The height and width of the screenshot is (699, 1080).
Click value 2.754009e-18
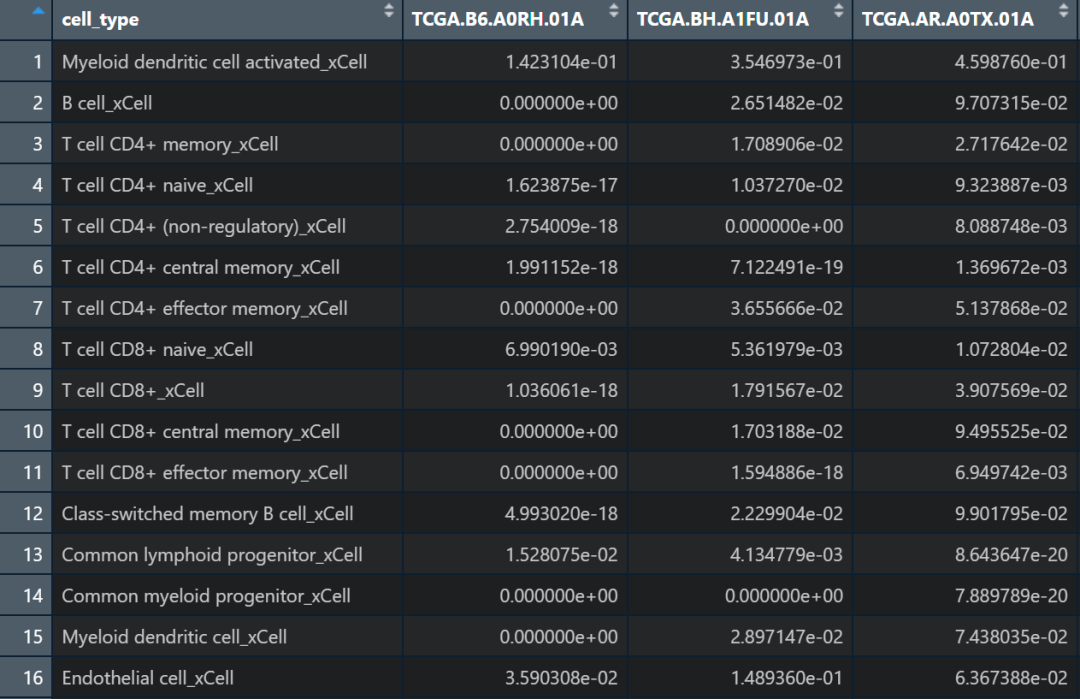point(561,227)
